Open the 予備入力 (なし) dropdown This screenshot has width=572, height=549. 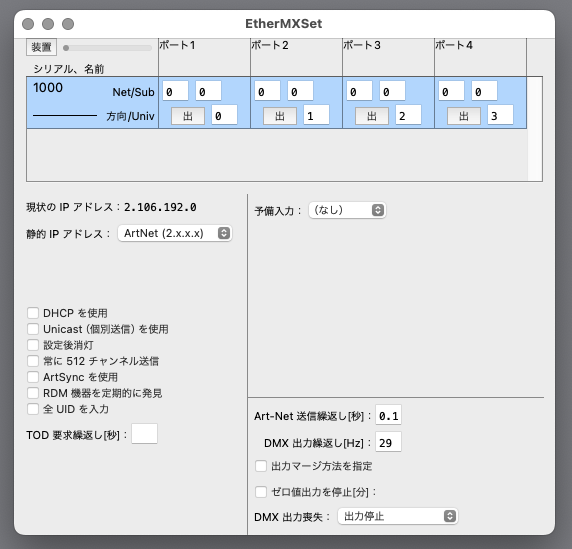(x=347, y=210)
